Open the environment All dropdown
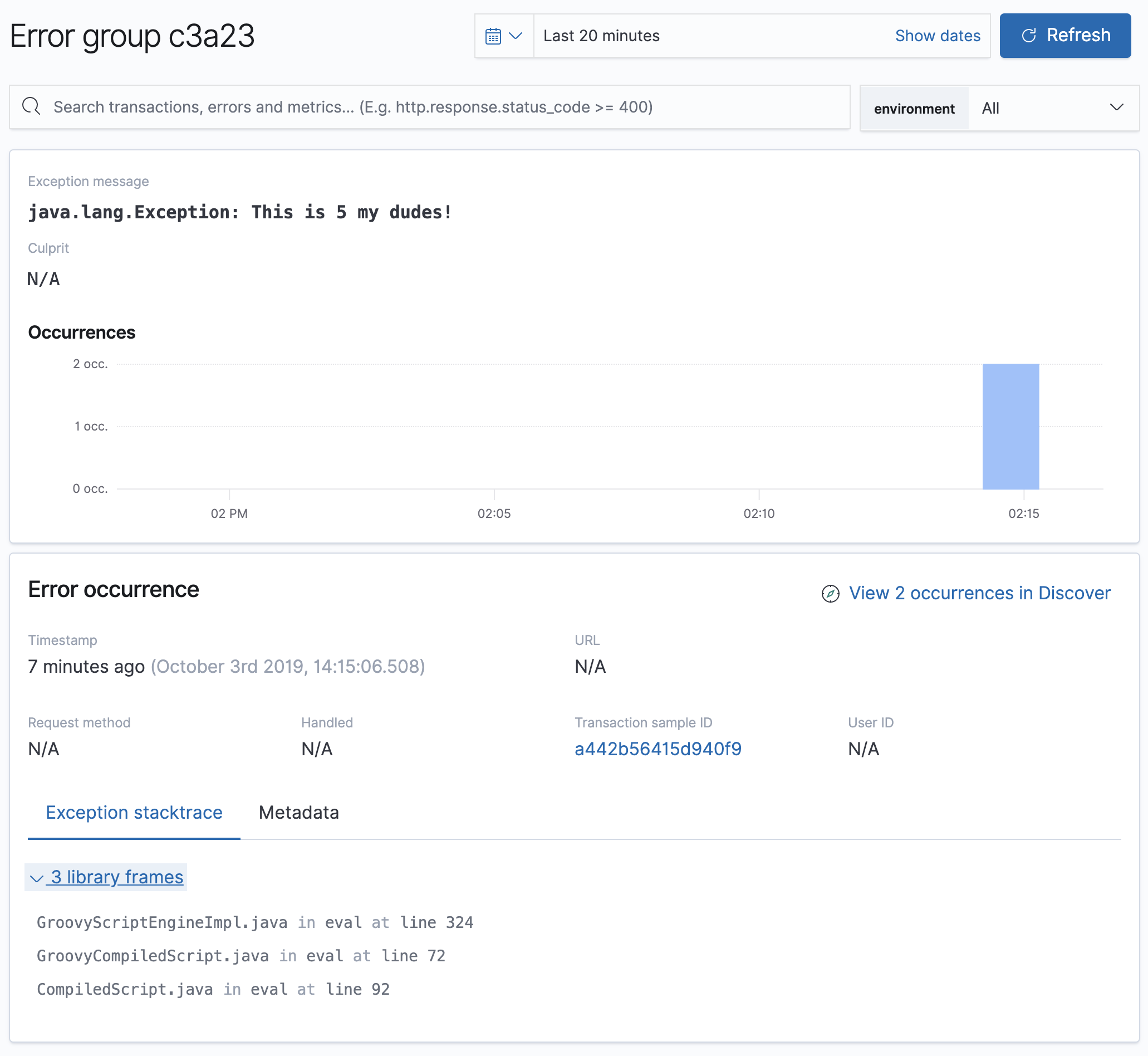This screenshot has width=1148, height=1056. click(1052, 108)
